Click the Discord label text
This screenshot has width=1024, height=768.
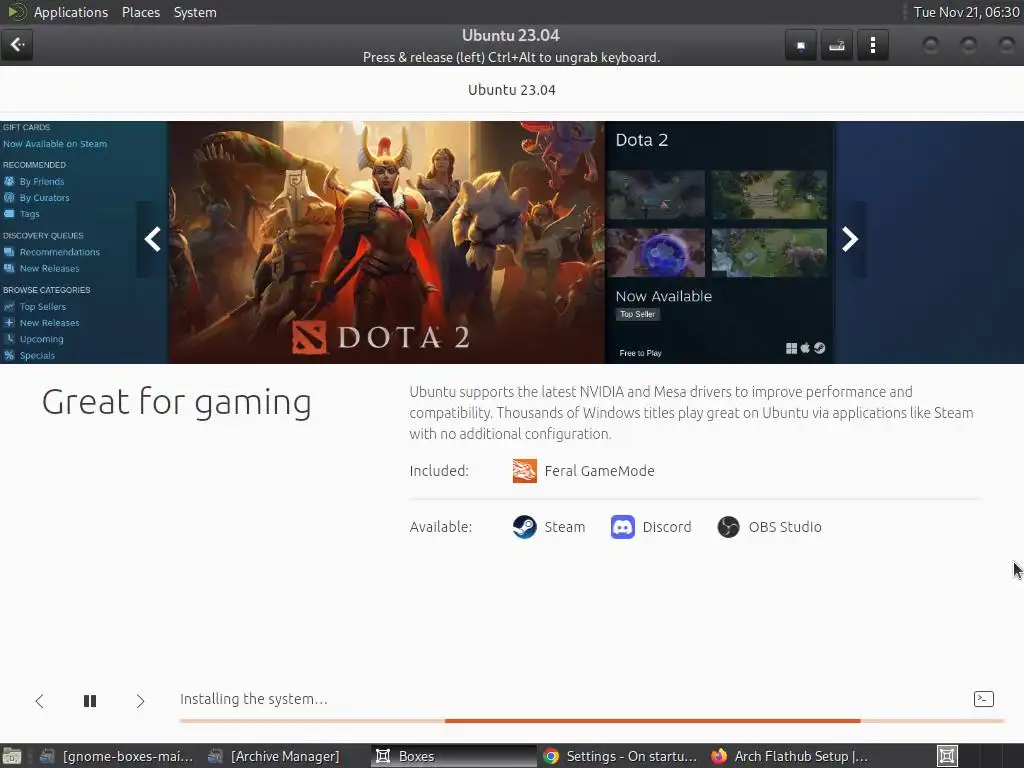pos(667,527)
